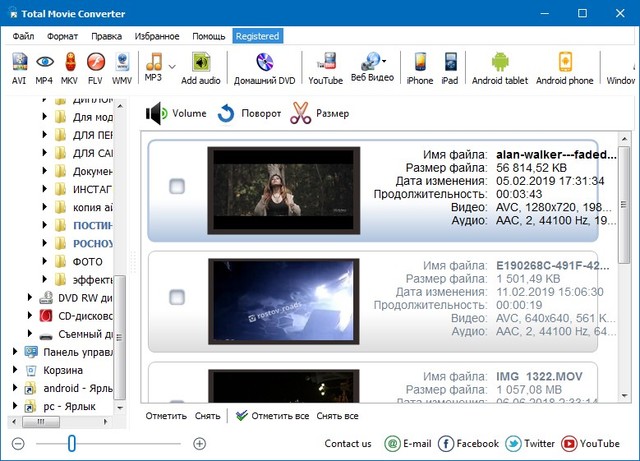Open the Facebook link in footer
640x461 pixels.
click(468, 443)
